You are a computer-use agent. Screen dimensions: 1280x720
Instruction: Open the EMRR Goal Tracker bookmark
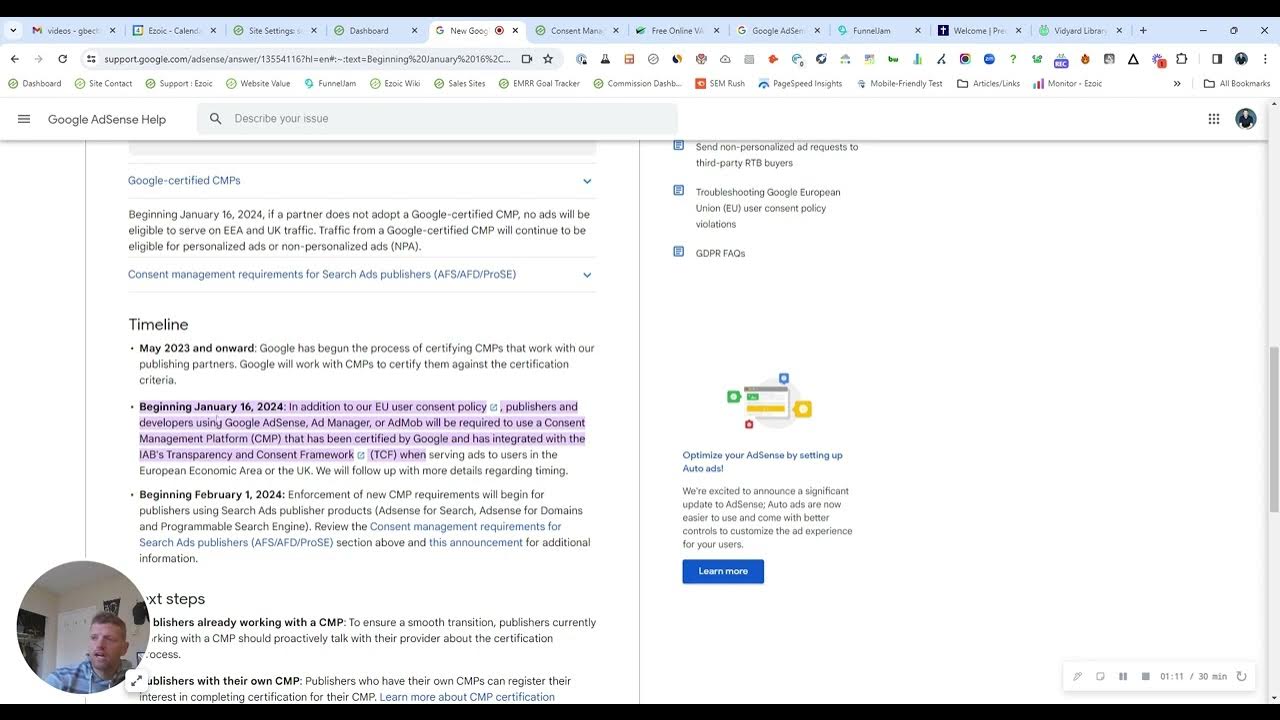tap(539, 84)
